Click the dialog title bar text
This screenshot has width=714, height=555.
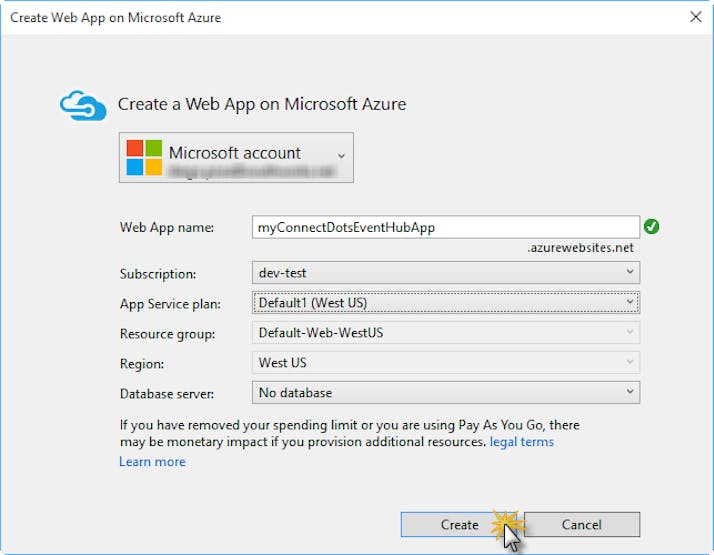115,17
